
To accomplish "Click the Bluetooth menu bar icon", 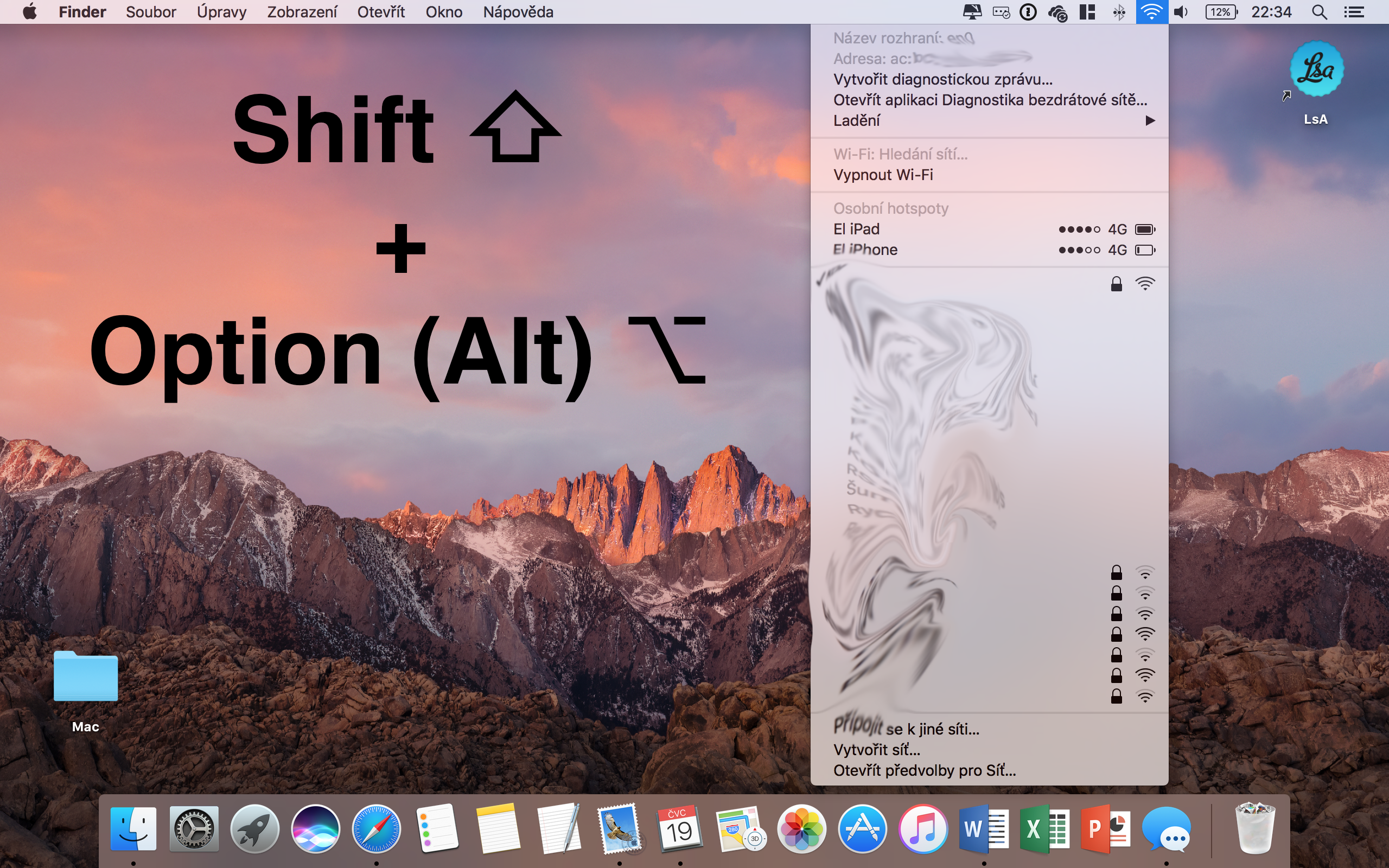I will [x=1119, y=12].
